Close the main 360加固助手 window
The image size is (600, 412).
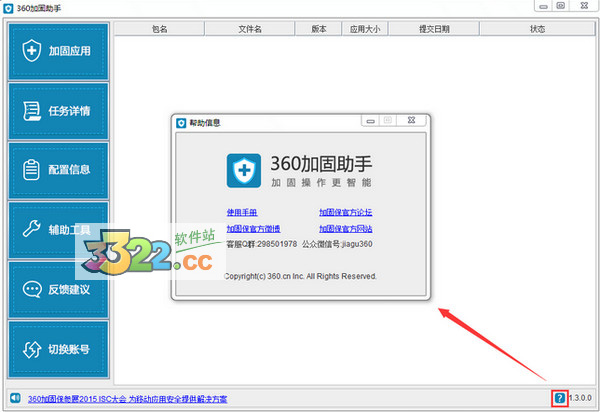coord(584,6)
